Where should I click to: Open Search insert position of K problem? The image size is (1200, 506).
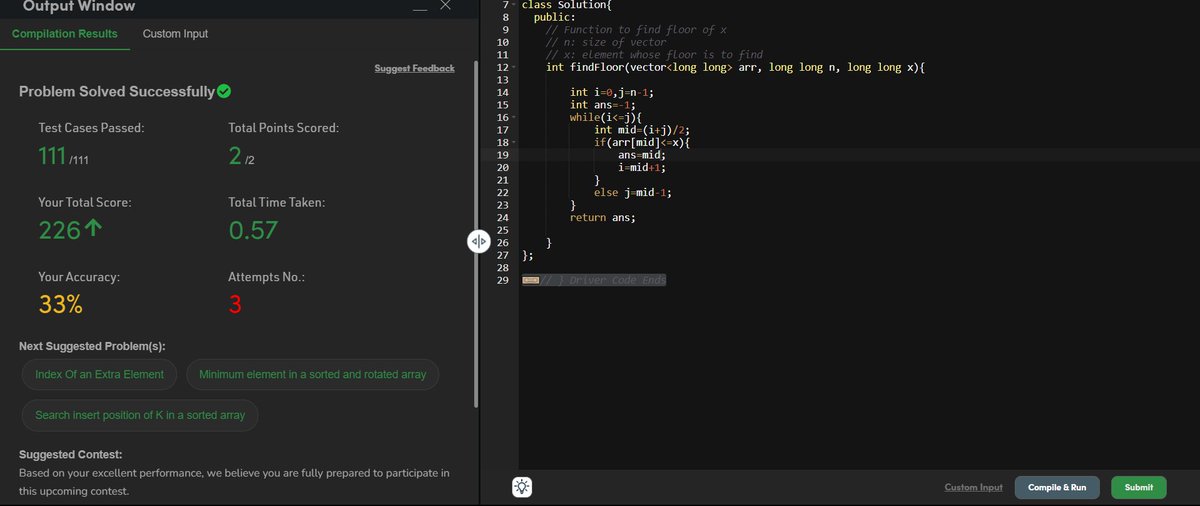140,415
